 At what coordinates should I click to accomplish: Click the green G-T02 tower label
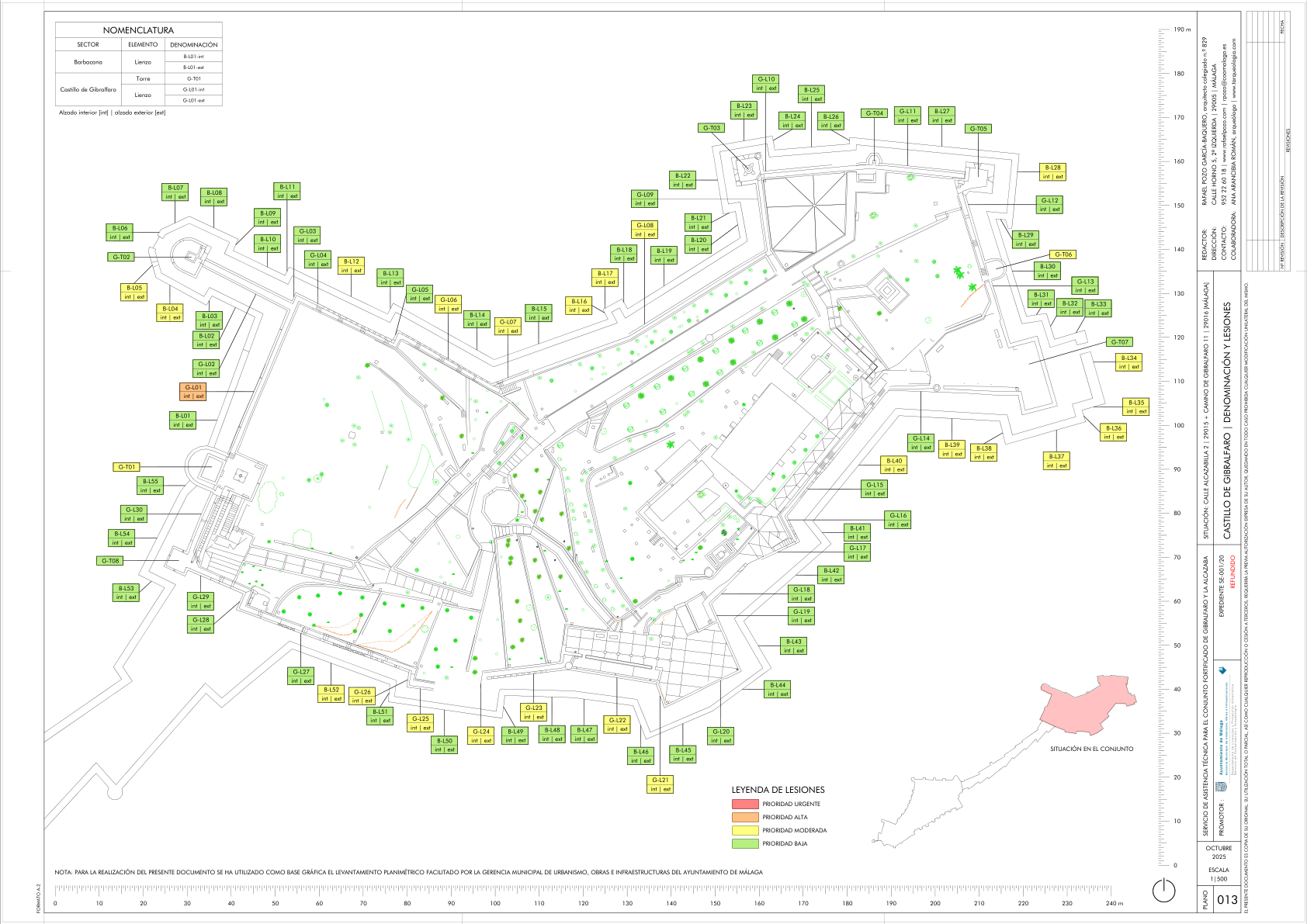pos(122,257)
